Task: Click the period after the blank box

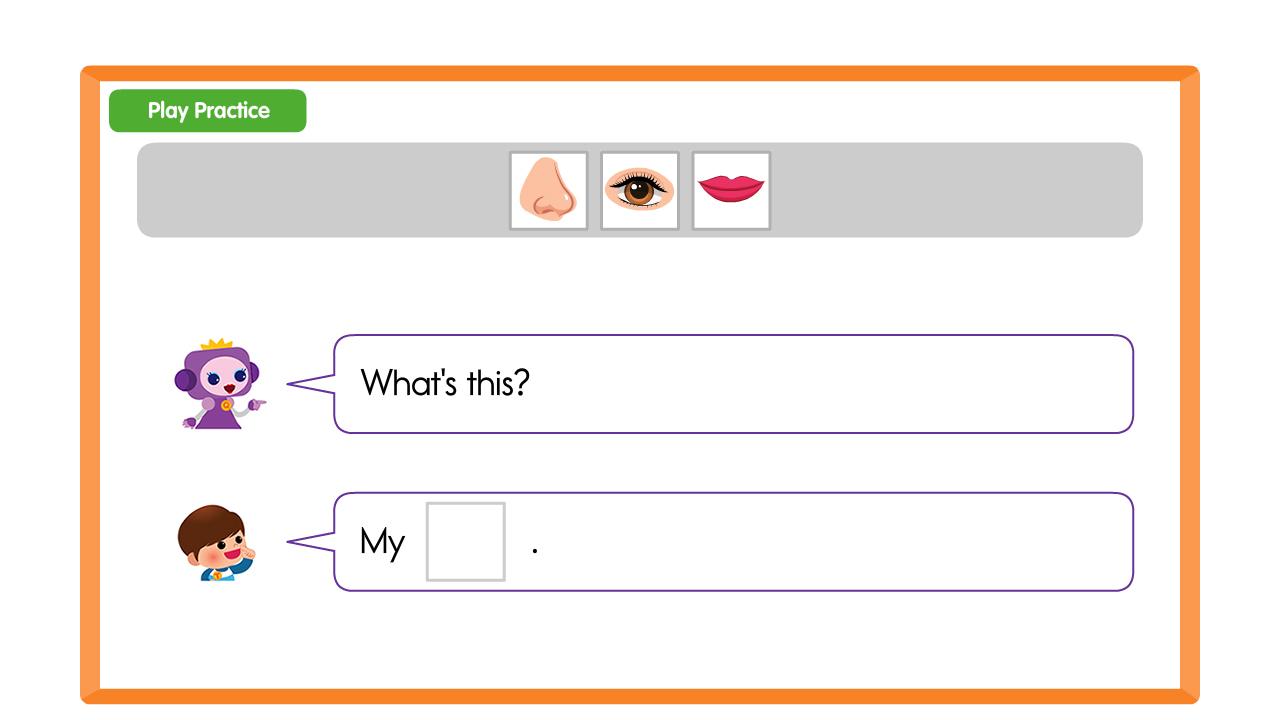Action: [535, 551]
